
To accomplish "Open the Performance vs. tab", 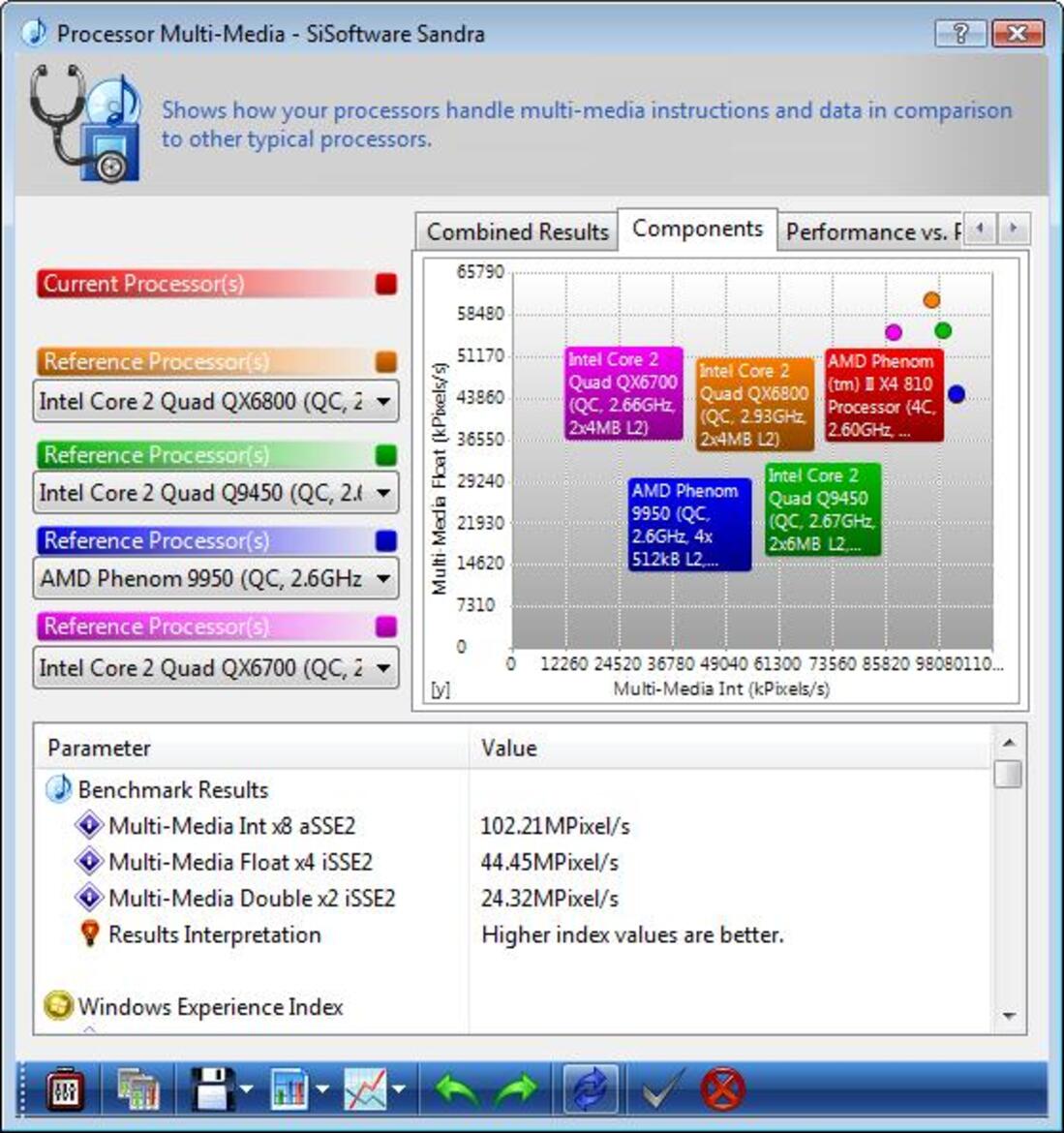I will (871, 232).
